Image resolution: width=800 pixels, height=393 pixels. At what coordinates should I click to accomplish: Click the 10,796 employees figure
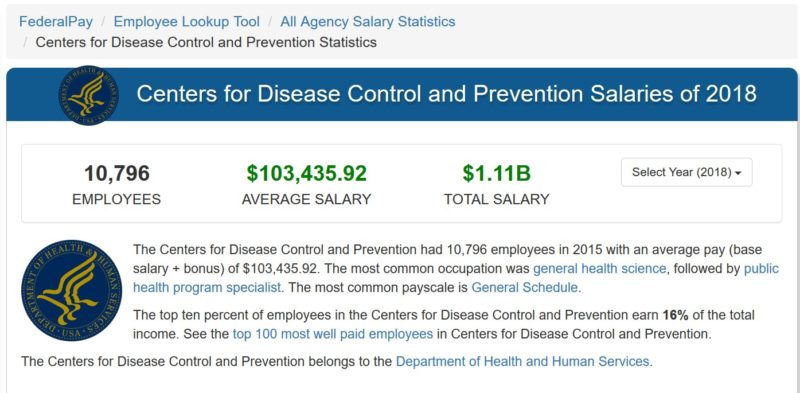[x=117, y=173]
